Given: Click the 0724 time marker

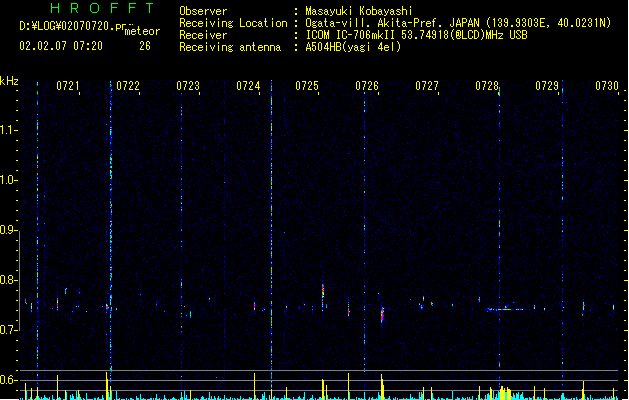Looking at the screenshot, I should 248,86.
